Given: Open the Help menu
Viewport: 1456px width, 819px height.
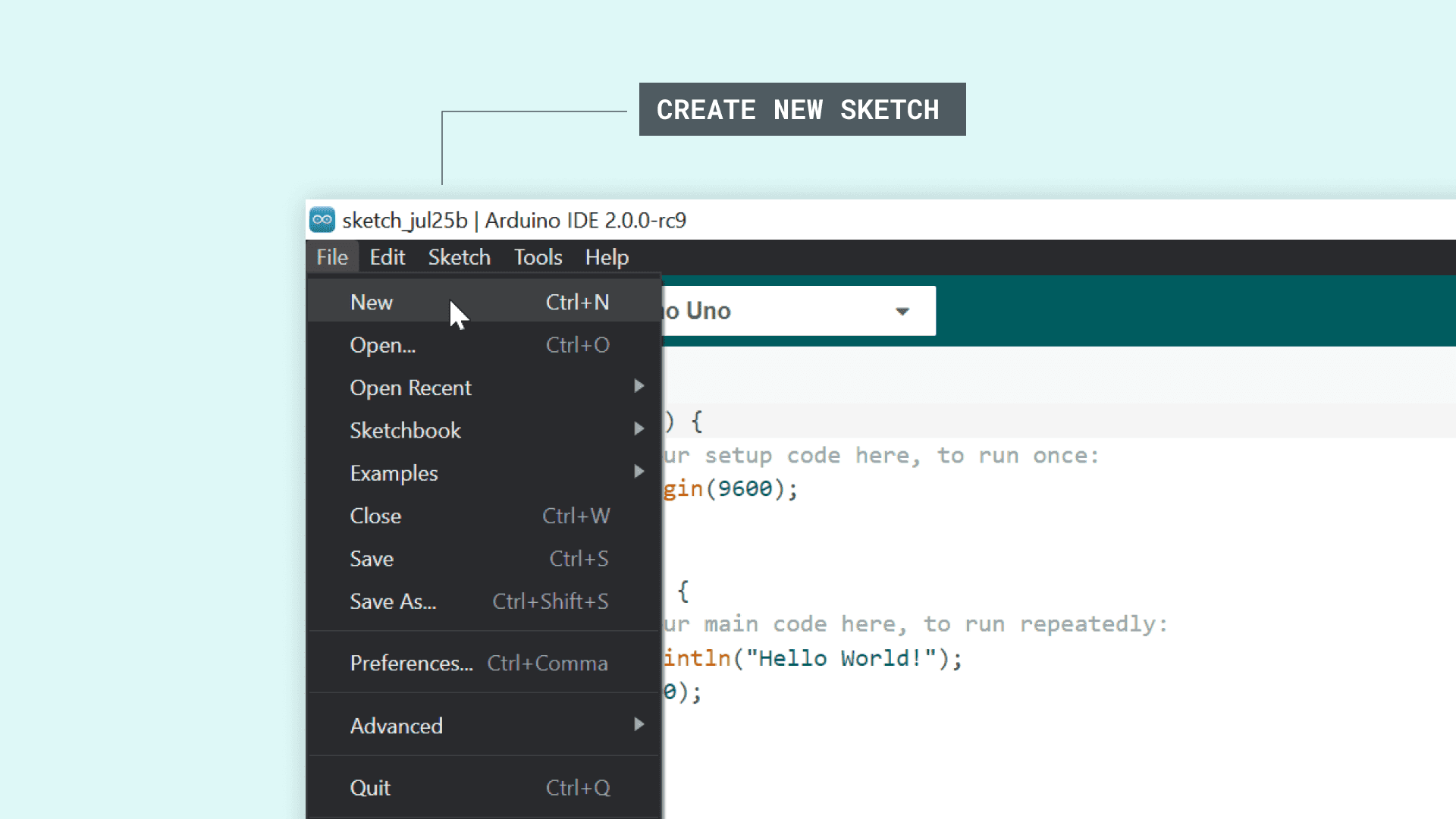Looking at the screenshot, I should tap(607, 257).
